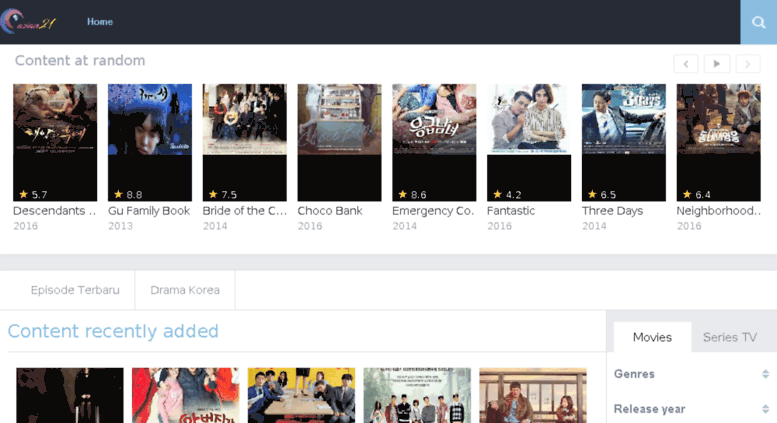Viewport: 777px width, 423px height.
Task: Open the Home menu link
Action: click(x=100, y=22)
